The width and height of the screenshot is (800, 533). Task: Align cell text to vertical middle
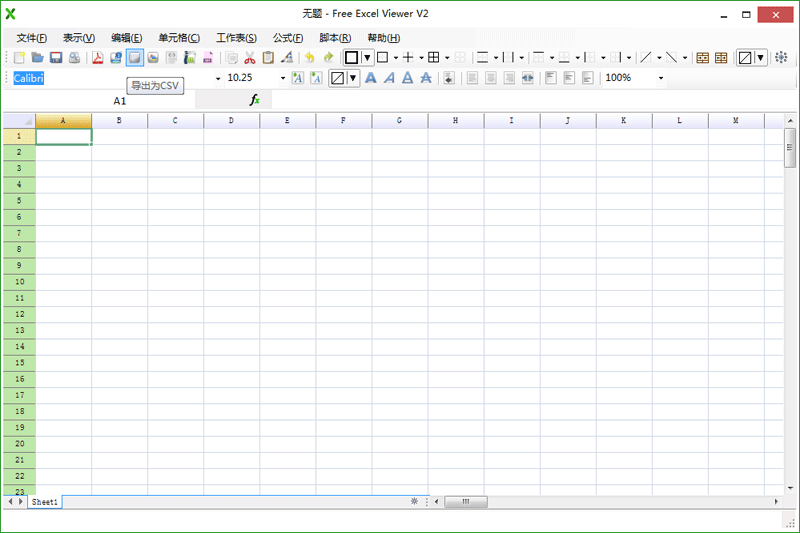click(x=569, y=78)
